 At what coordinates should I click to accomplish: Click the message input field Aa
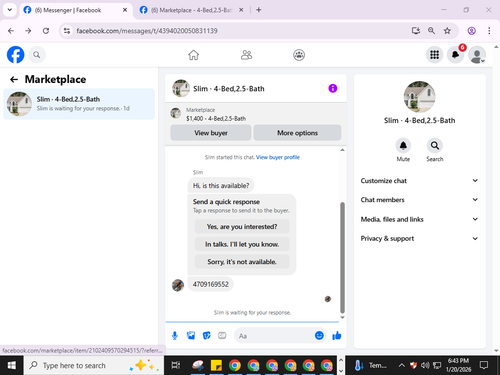[273, 336]
